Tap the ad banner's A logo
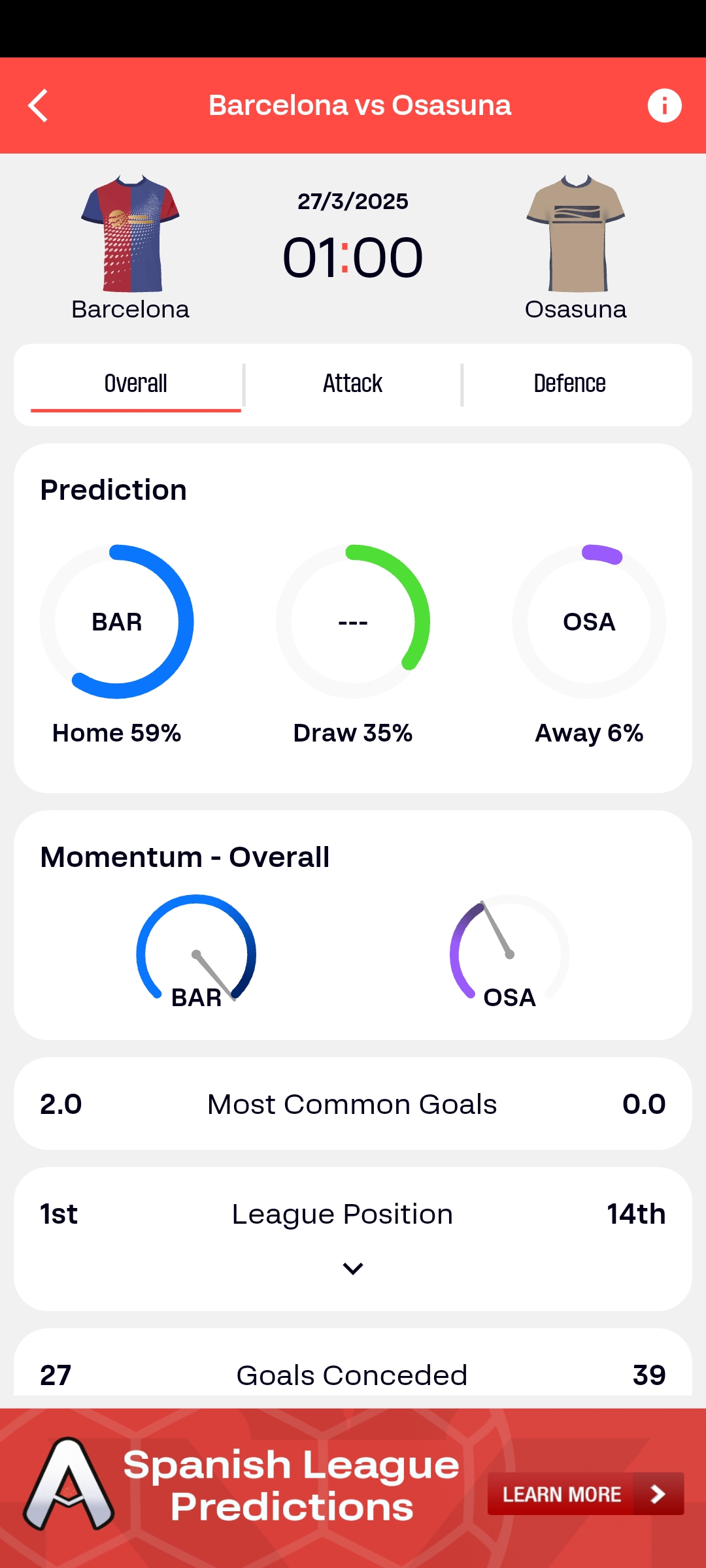706x1568 pixels. pyautogui.click(x=69, y=1484)
